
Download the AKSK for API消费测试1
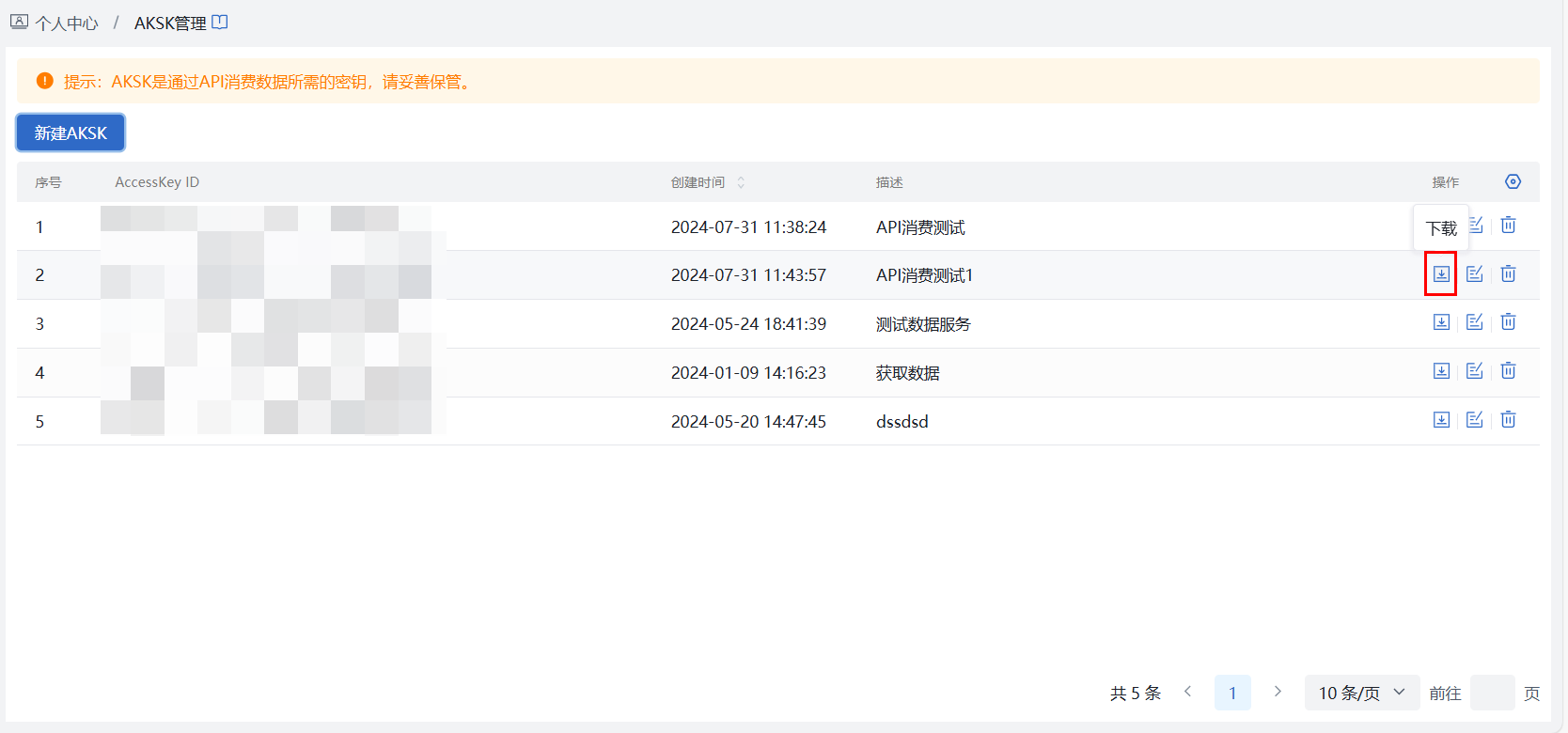tap(1441, 273)
